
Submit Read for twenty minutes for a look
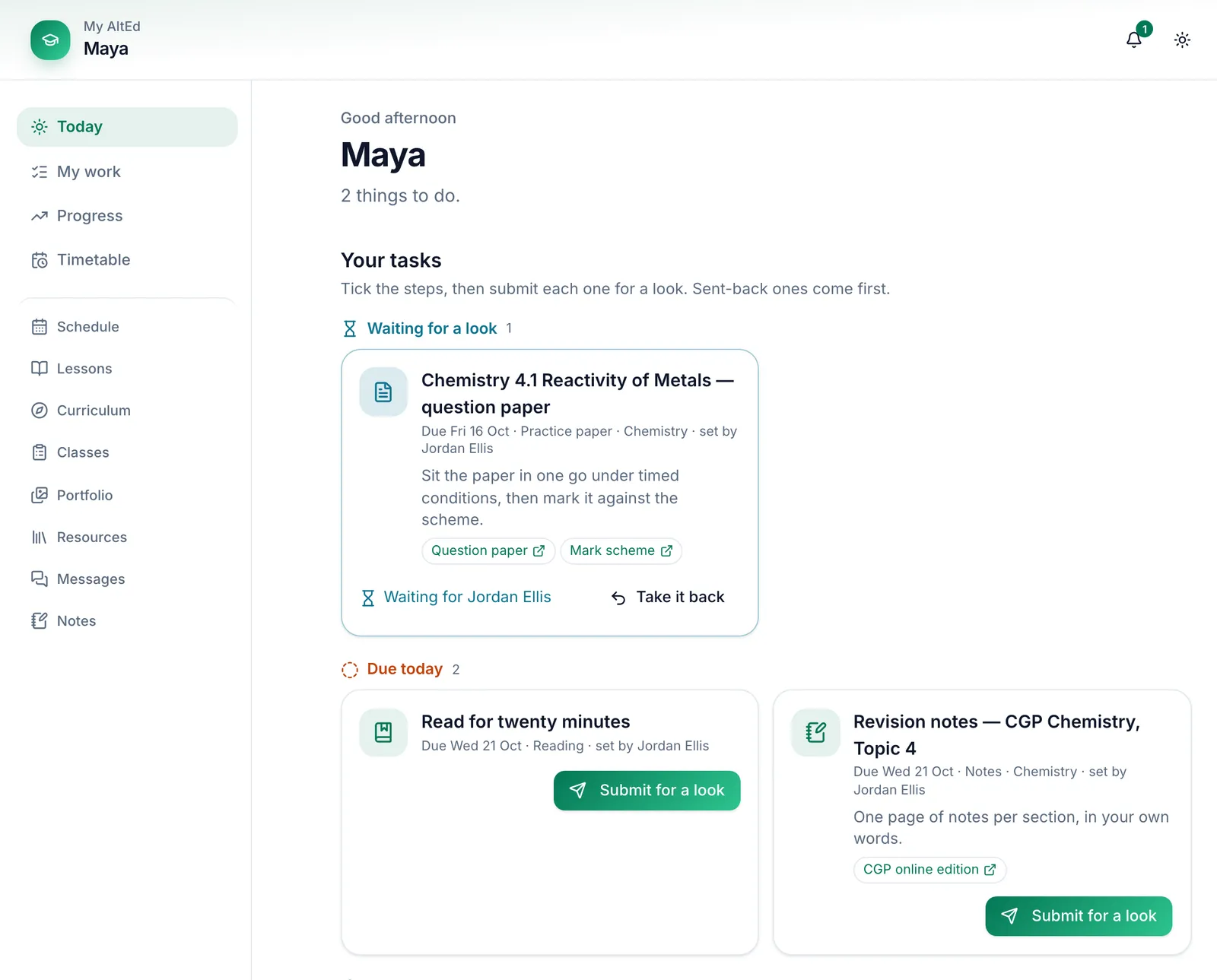tap(647, 791)
